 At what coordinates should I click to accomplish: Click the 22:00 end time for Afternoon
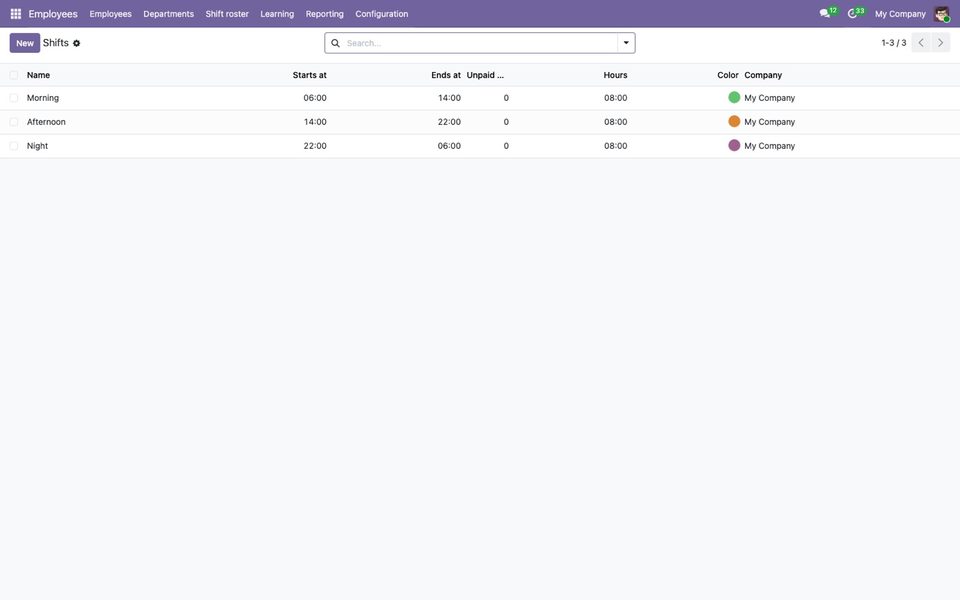pyautogui.click(x=449, y=122)
